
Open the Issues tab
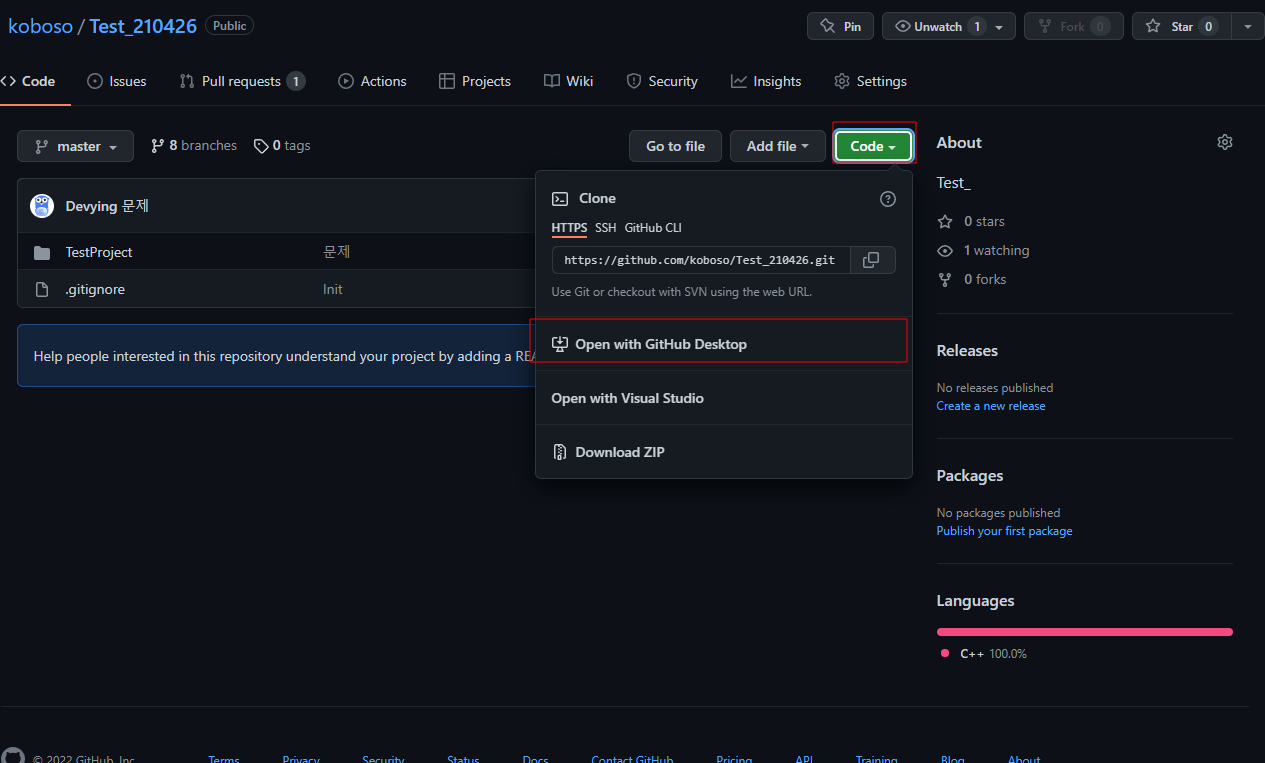(x=117, y=81)
